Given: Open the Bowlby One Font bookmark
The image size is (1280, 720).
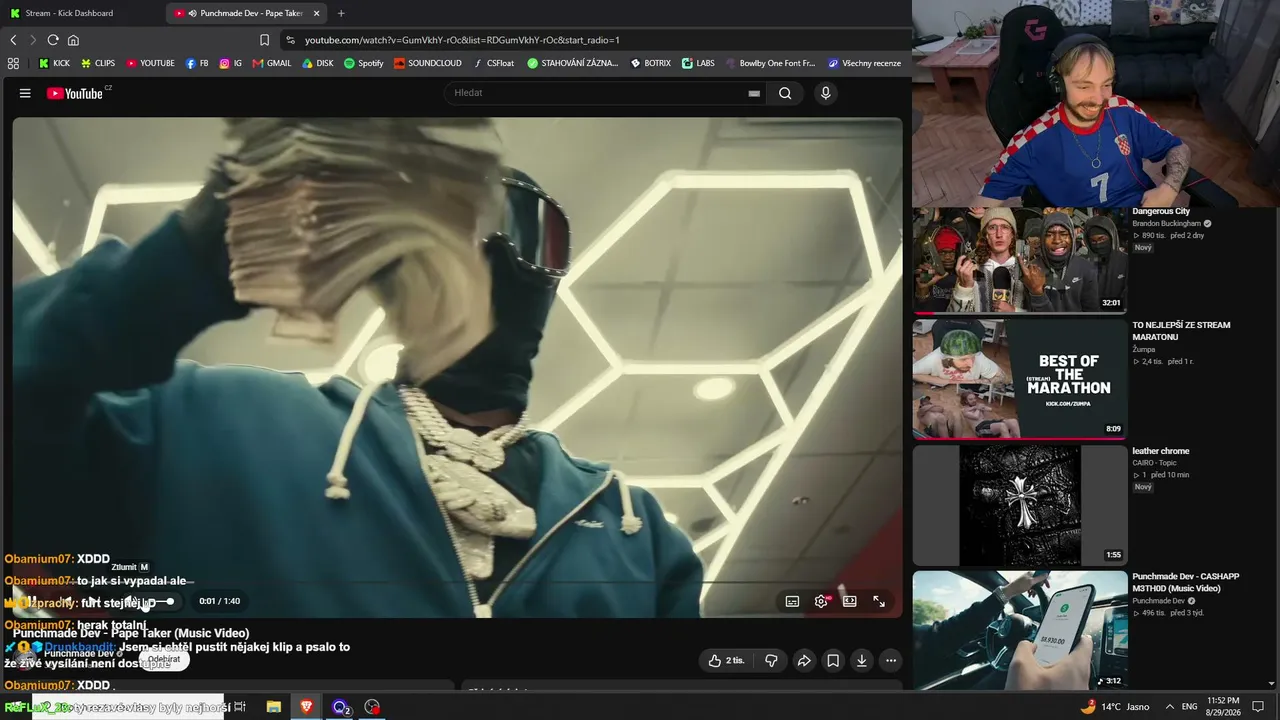Looking at the screenshot, I should pyautogui.click(x=771, y=63).
